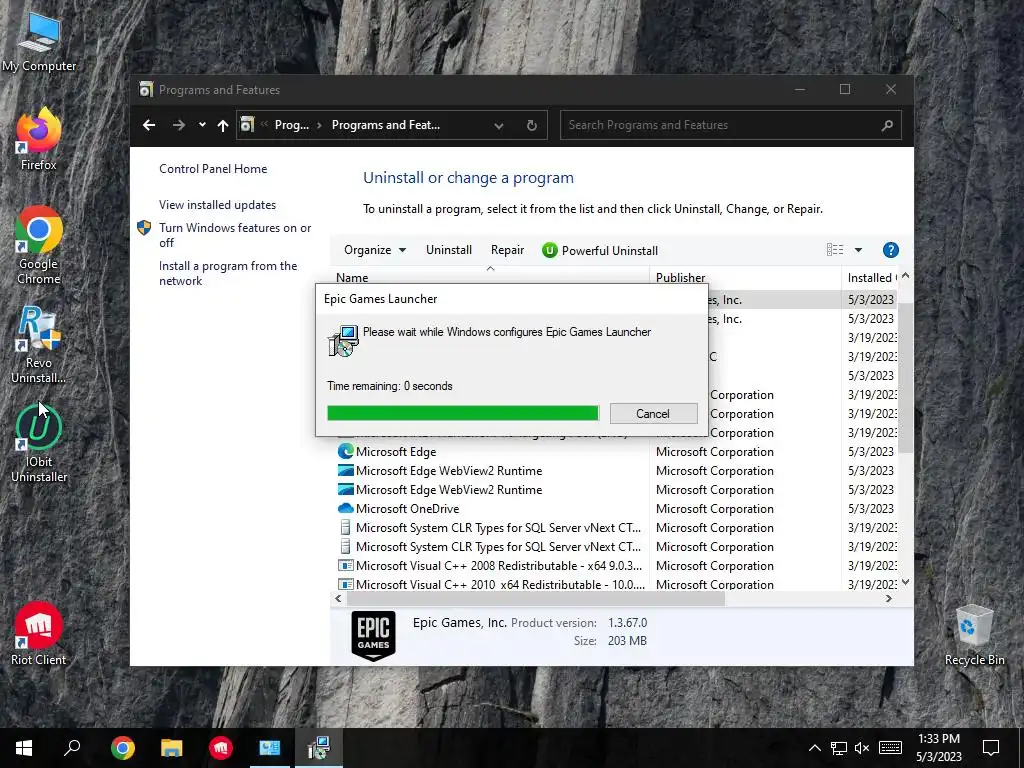This screenshot has width=1024, height=768.
Task: Click the green installer progress bar
Action: pos(462,413)
